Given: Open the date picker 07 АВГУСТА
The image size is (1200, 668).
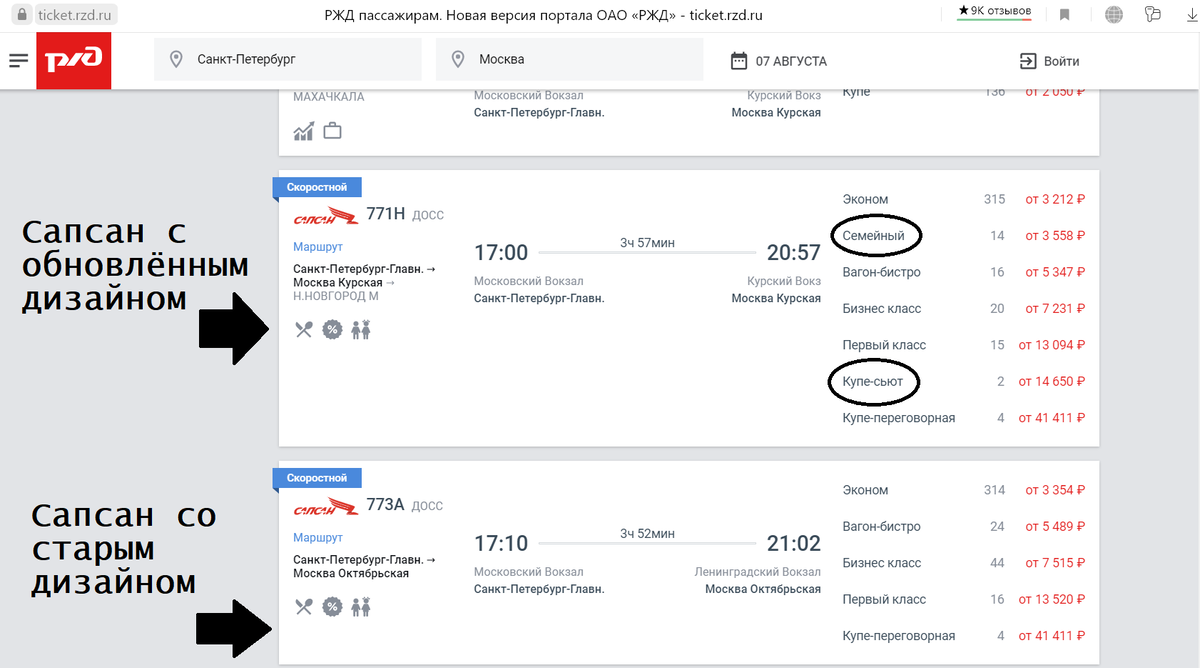Looking at the screenshot, I should [x=779, y=61].
